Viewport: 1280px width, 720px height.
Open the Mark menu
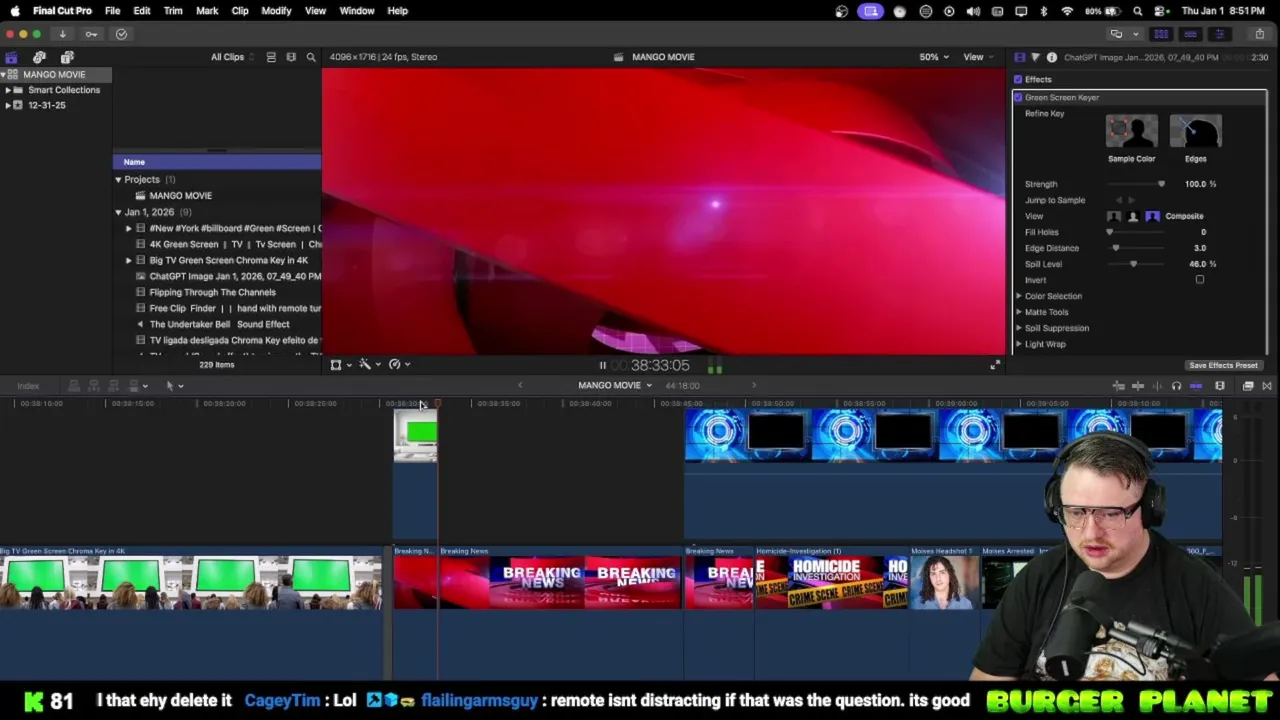coord(207,11)
